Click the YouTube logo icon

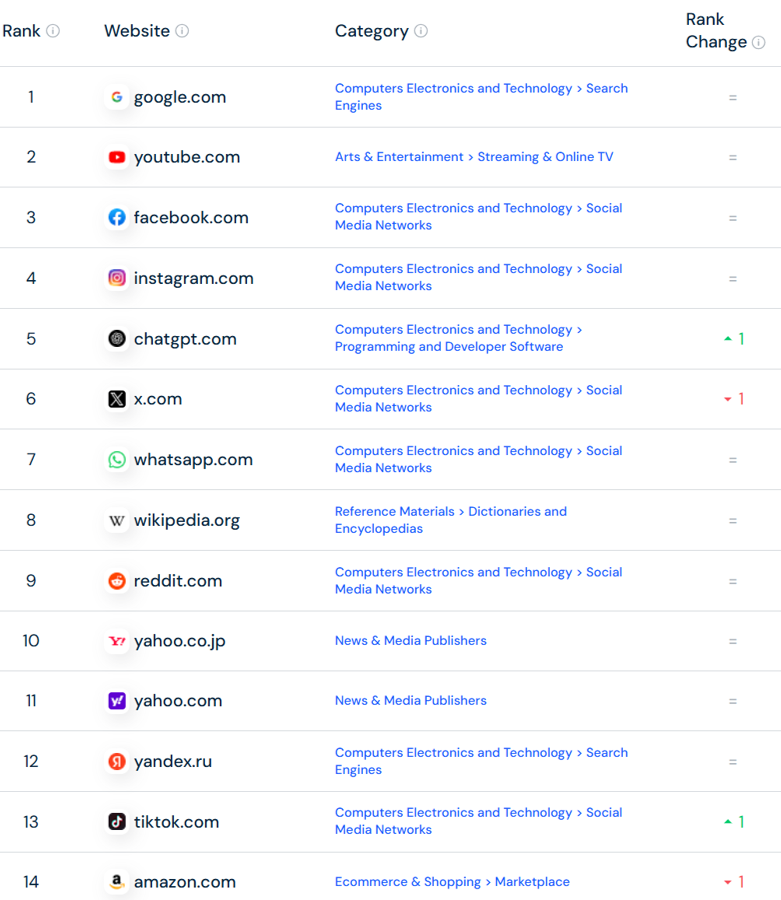click(x=117, y=157)
